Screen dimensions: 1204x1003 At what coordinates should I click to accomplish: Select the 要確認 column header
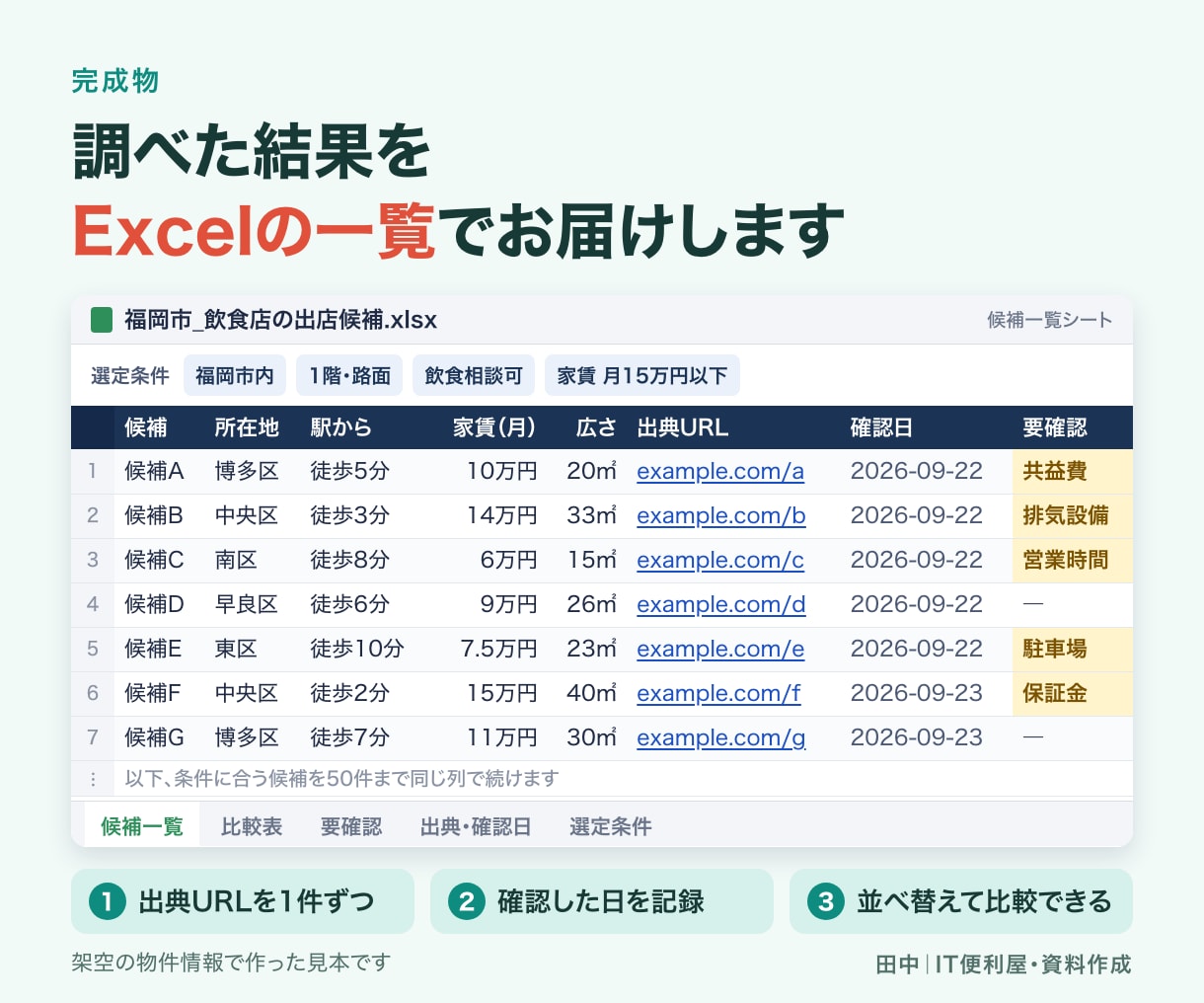pyautogui.click(x=1055, y=427)
